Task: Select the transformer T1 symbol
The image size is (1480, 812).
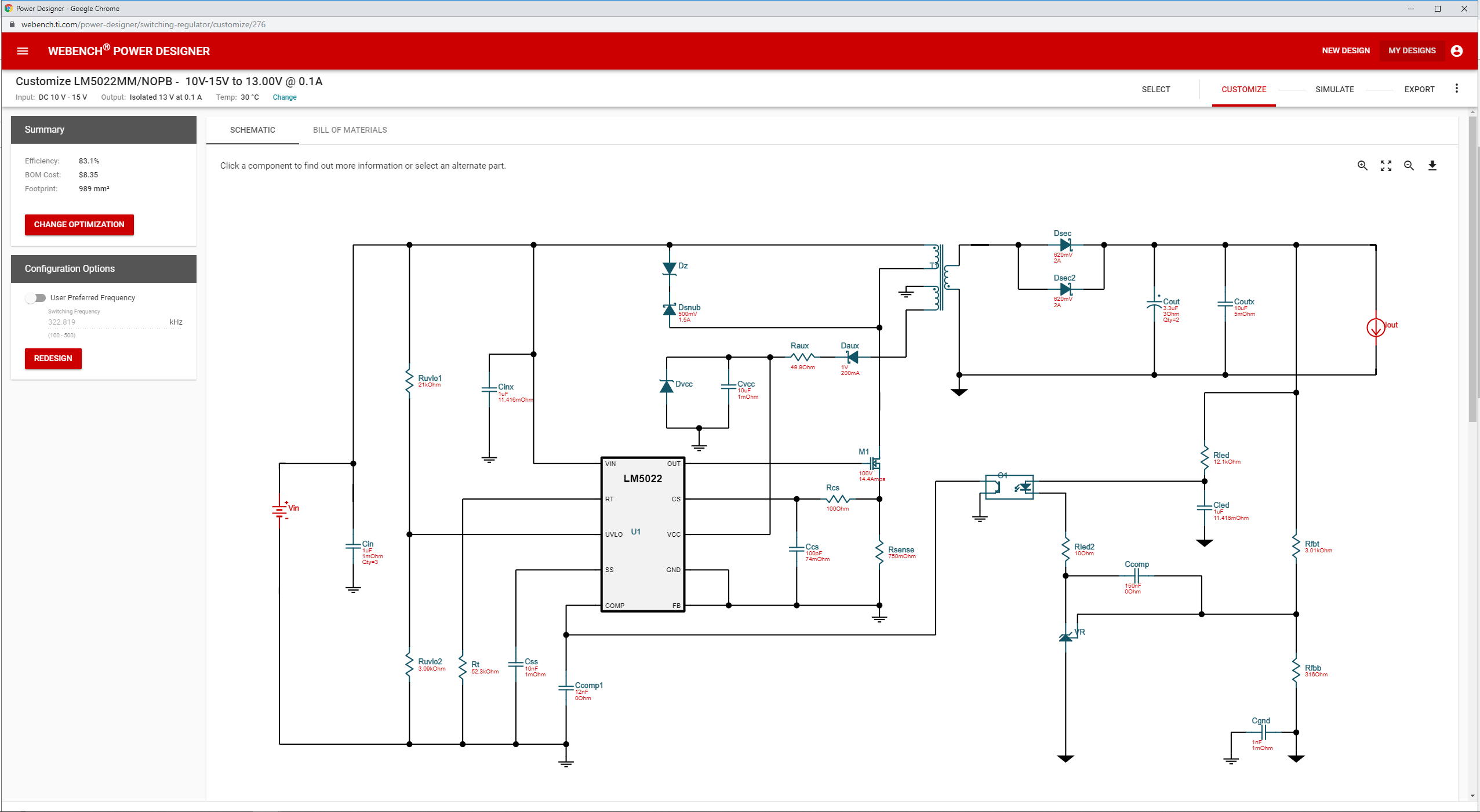Action: pyautogui.click(x=941, y=277)
